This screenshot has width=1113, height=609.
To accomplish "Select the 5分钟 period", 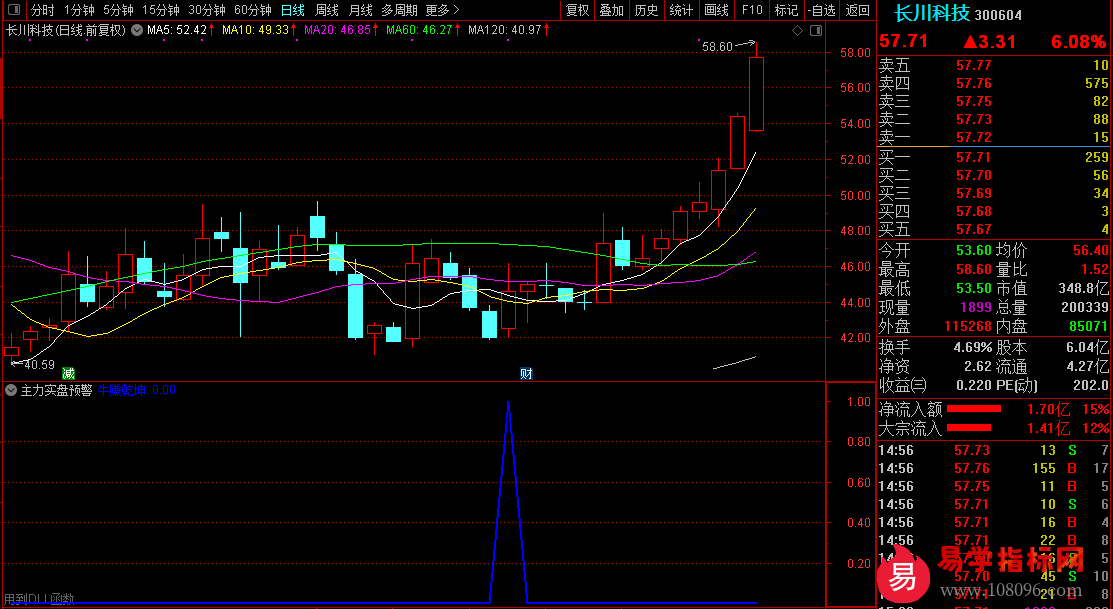I will (118, 10).
